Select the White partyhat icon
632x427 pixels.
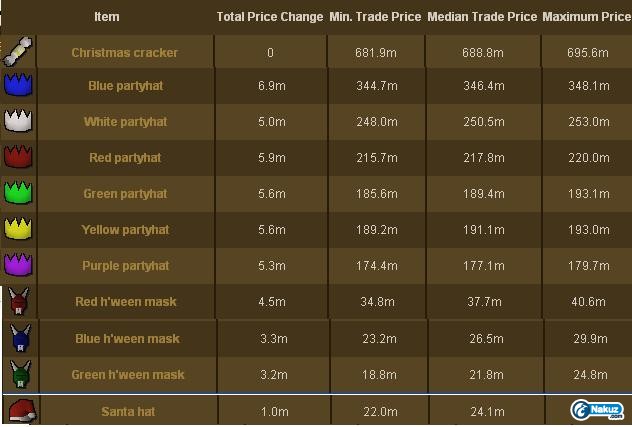coord(18,122)
